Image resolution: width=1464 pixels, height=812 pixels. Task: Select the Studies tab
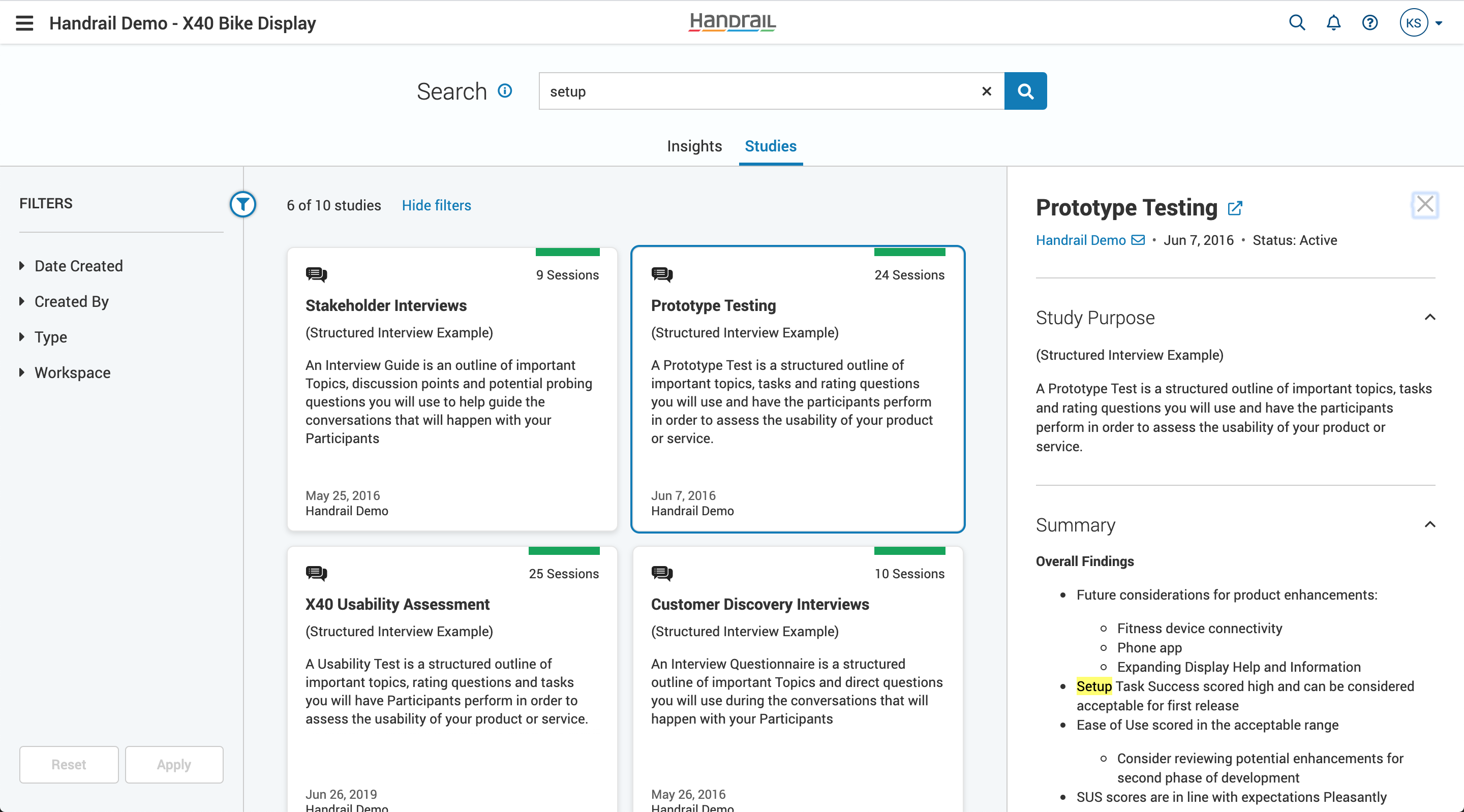click(x=771, y=146)
